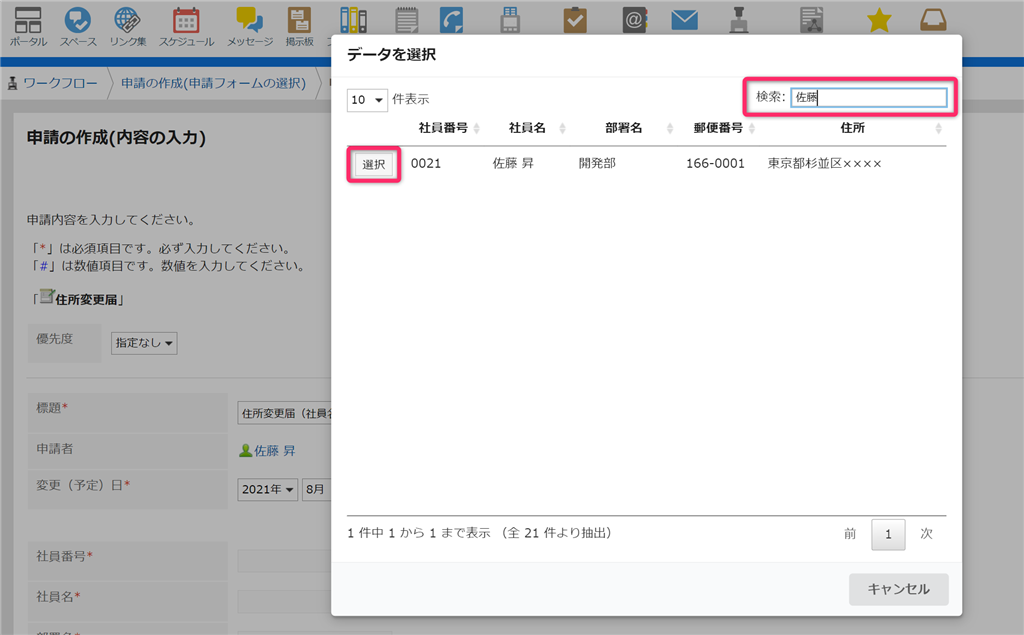Click the brown inbox tray icon
This screenshot has height=635, width=1024.
[x=933, y=20]
